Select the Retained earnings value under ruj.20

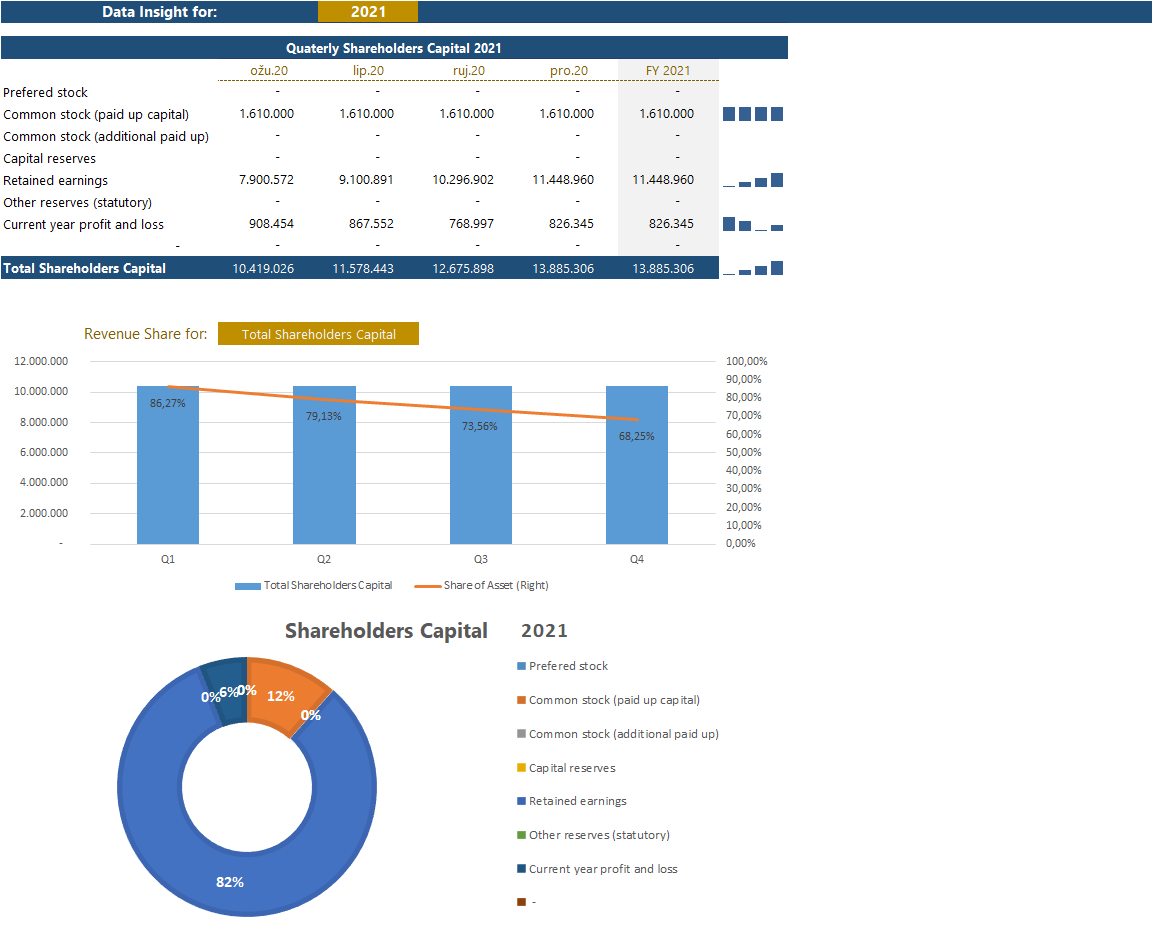(463, 181)
